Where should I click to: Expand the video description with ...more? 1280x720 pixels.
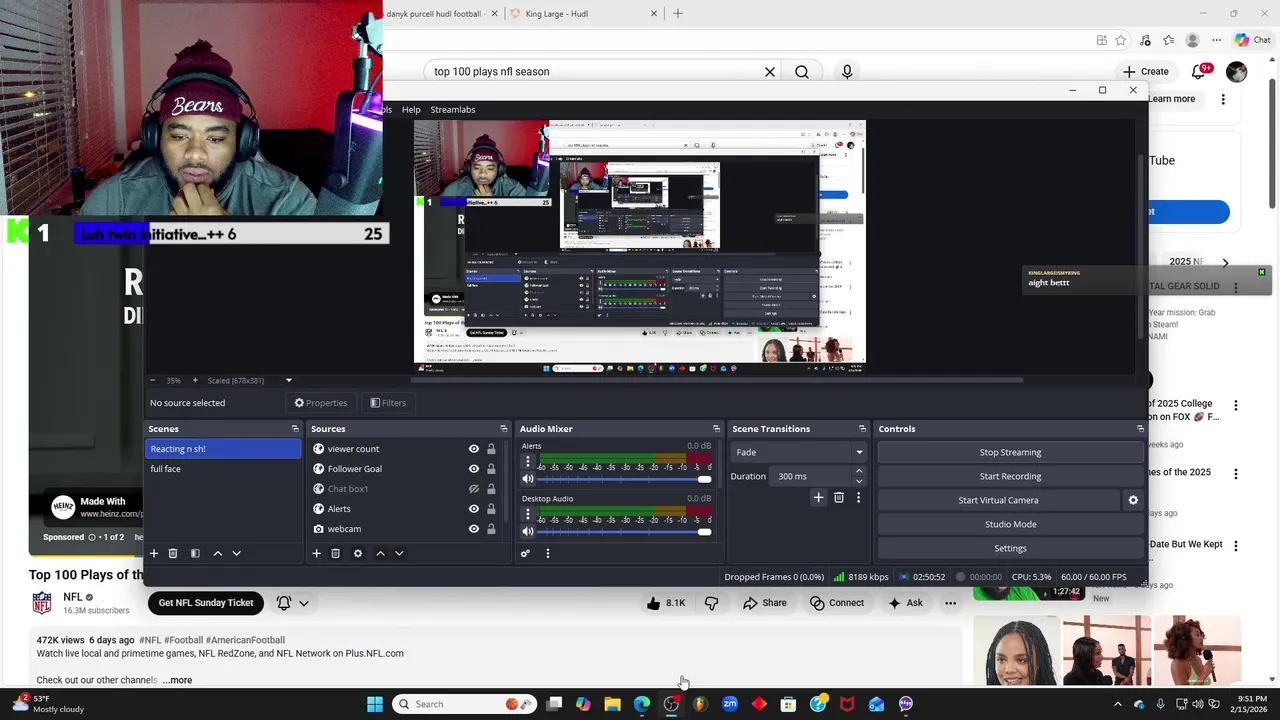click(x=178, y=680)
